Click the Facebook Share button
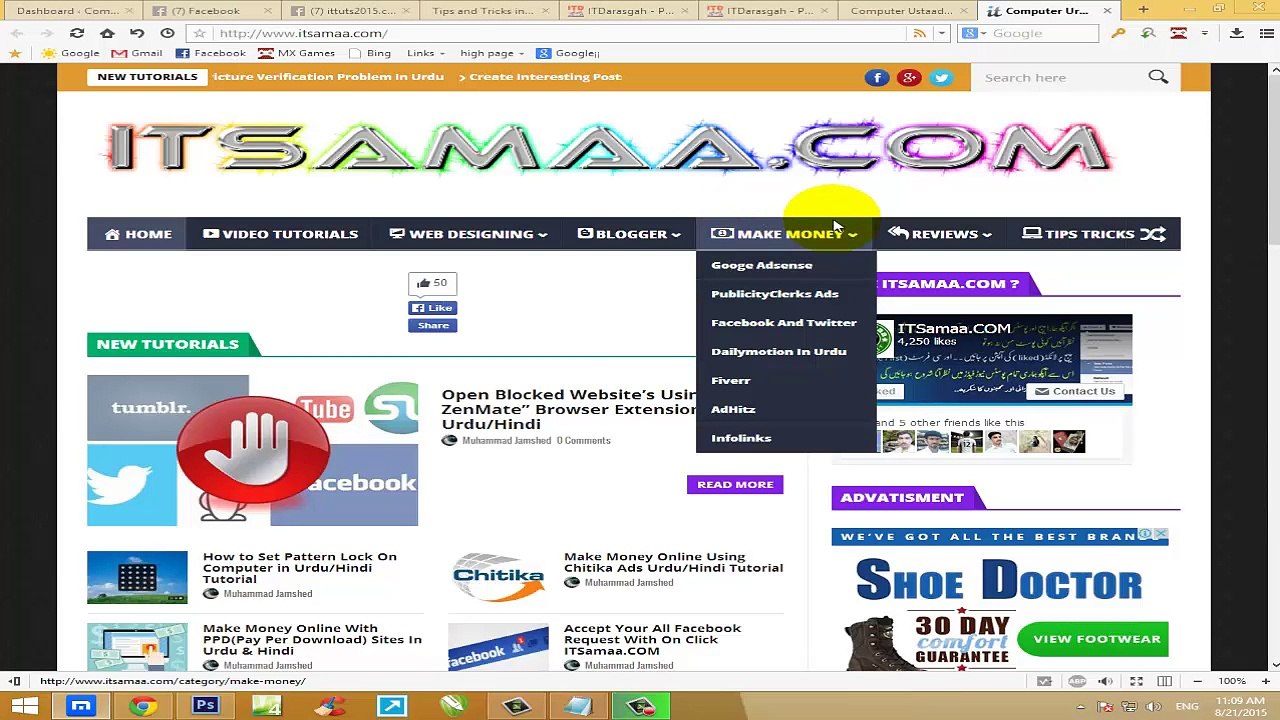The width and height of the screenshot is (1280, 720). point(432,325)
